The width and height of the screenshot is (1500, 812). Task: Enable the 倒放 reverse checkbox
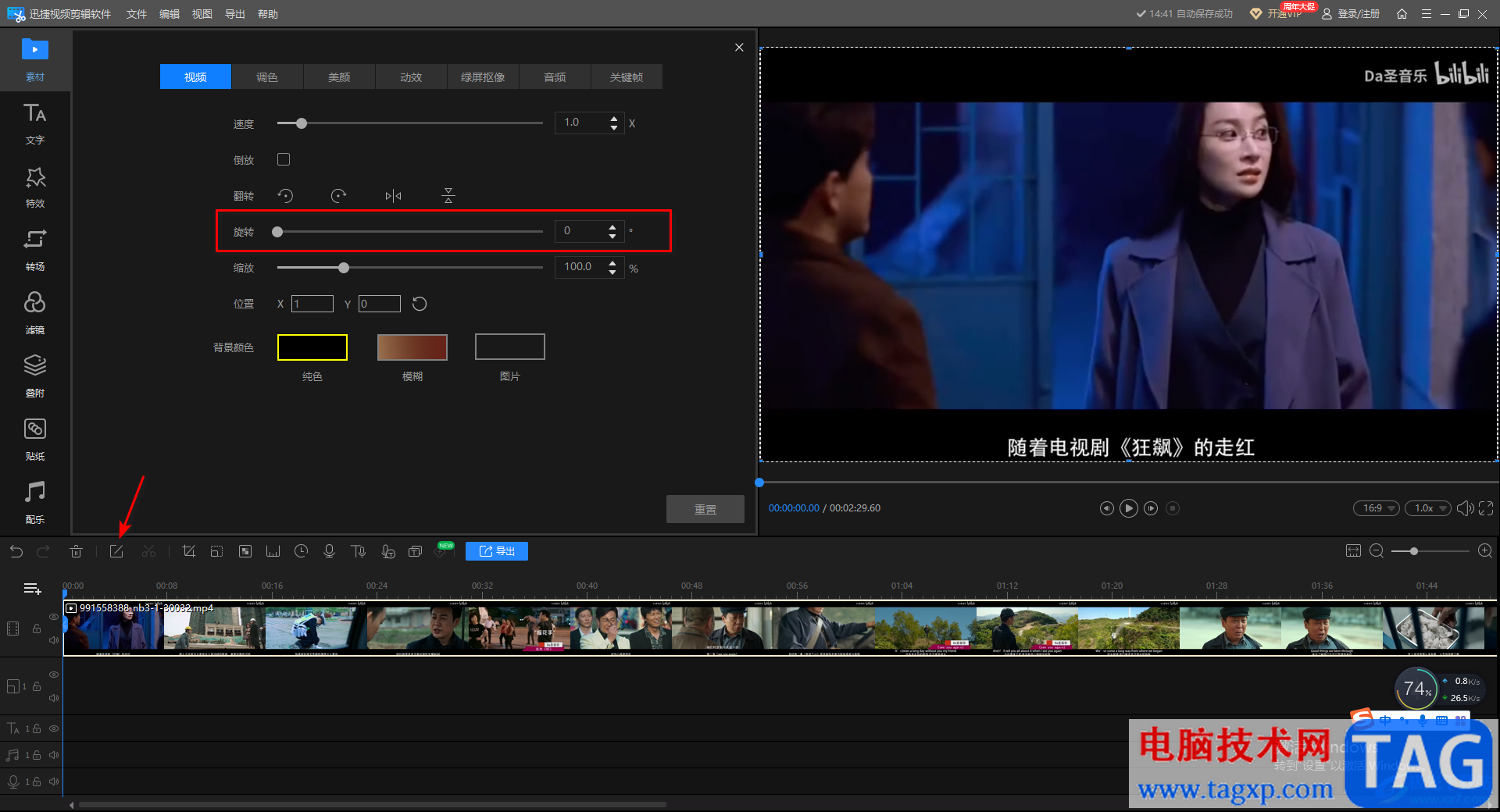tap(284, 159)
